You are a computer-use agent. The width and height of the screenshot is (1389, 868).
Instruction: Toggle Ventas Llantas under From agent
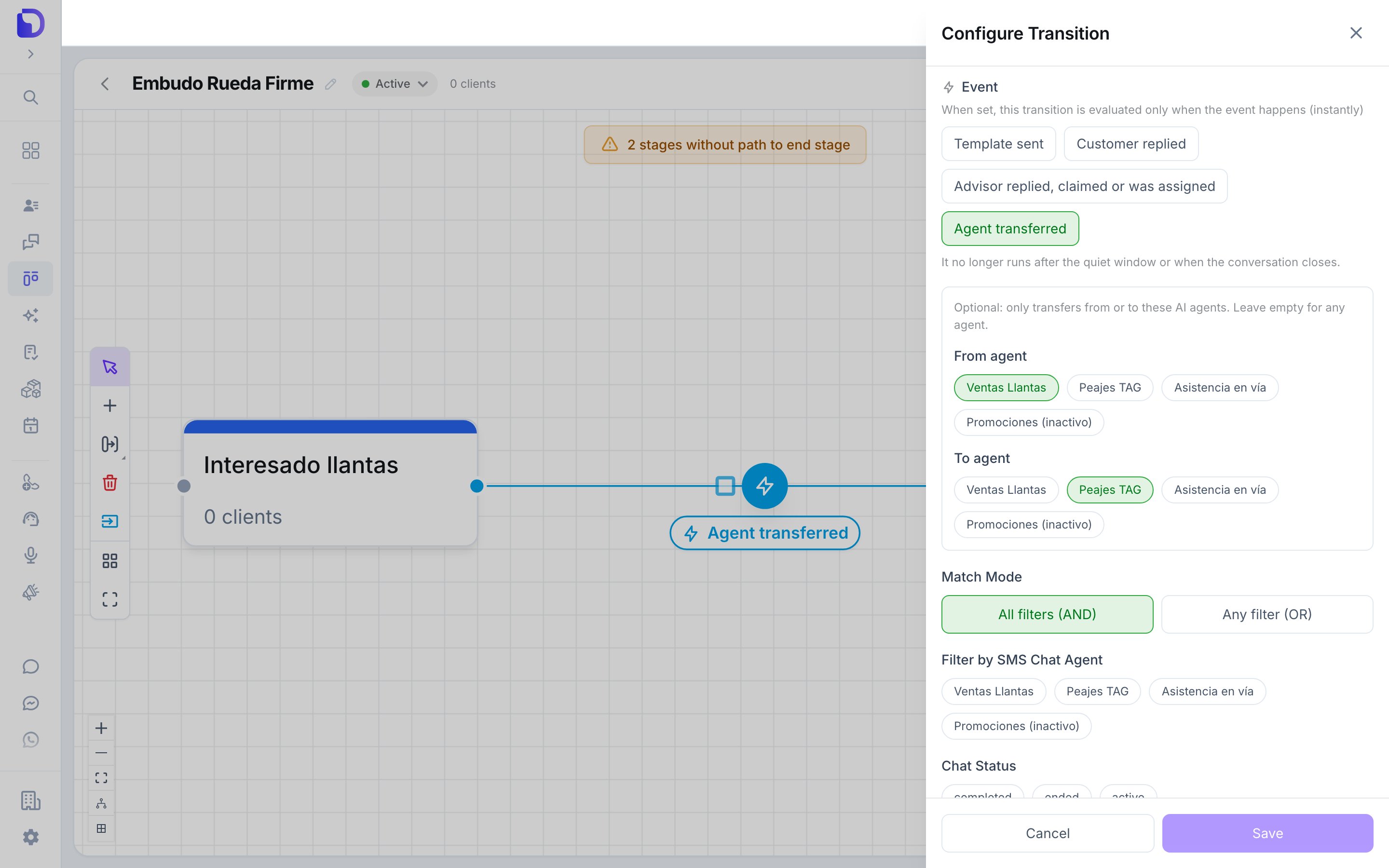[x=1006, y=388]
